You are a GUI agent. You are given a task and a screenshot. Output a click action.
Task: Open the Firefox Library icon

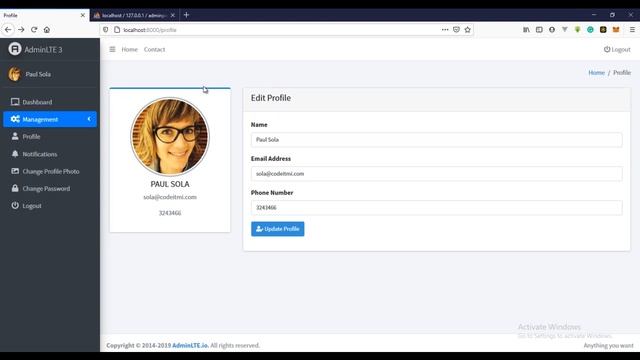527,30
